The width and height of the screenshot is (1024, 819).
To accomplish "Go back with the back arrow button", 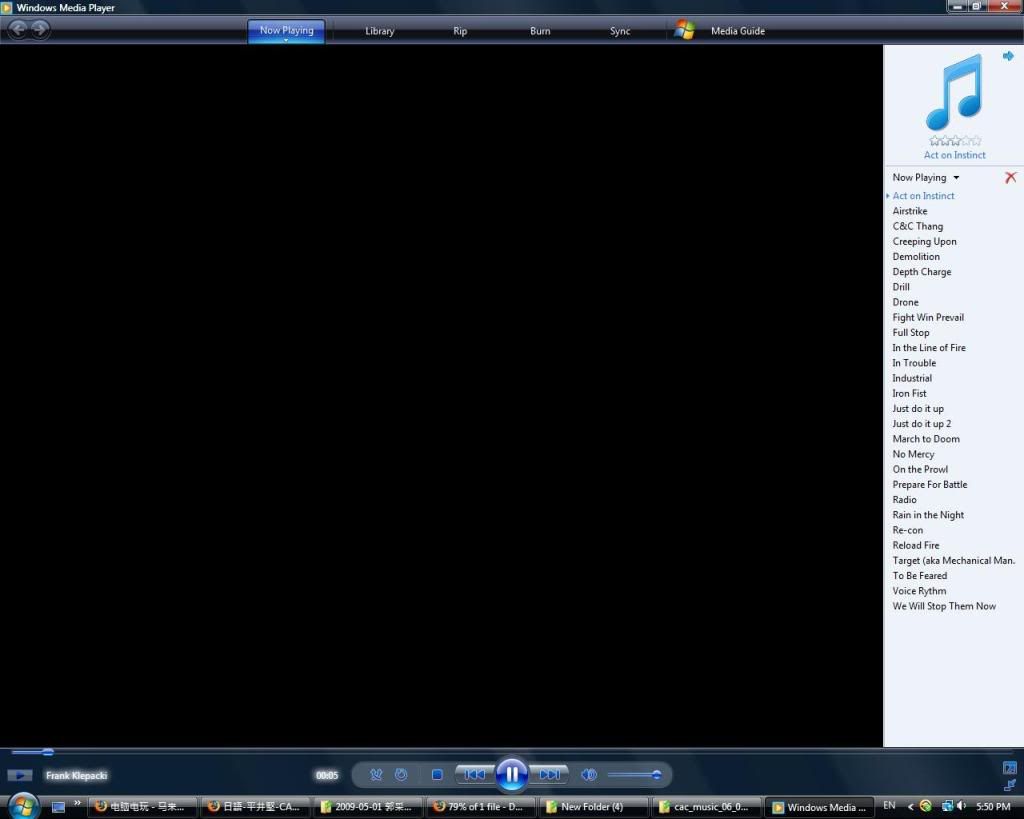I will pyautogui.click(x=18, y=29).
